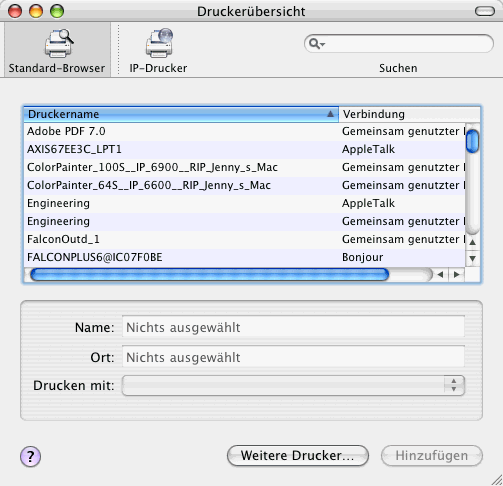The image size is (503, 486).
Task: Select the Adobe PDF 7.0 printer row
Action: point(244,131)
